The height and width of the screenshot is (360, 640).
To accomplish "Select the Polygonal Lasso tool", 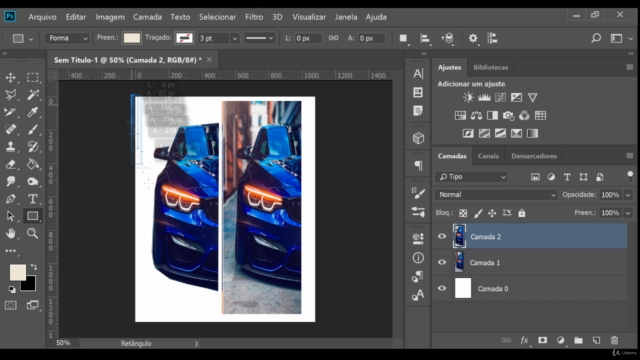I will [11, 94].
